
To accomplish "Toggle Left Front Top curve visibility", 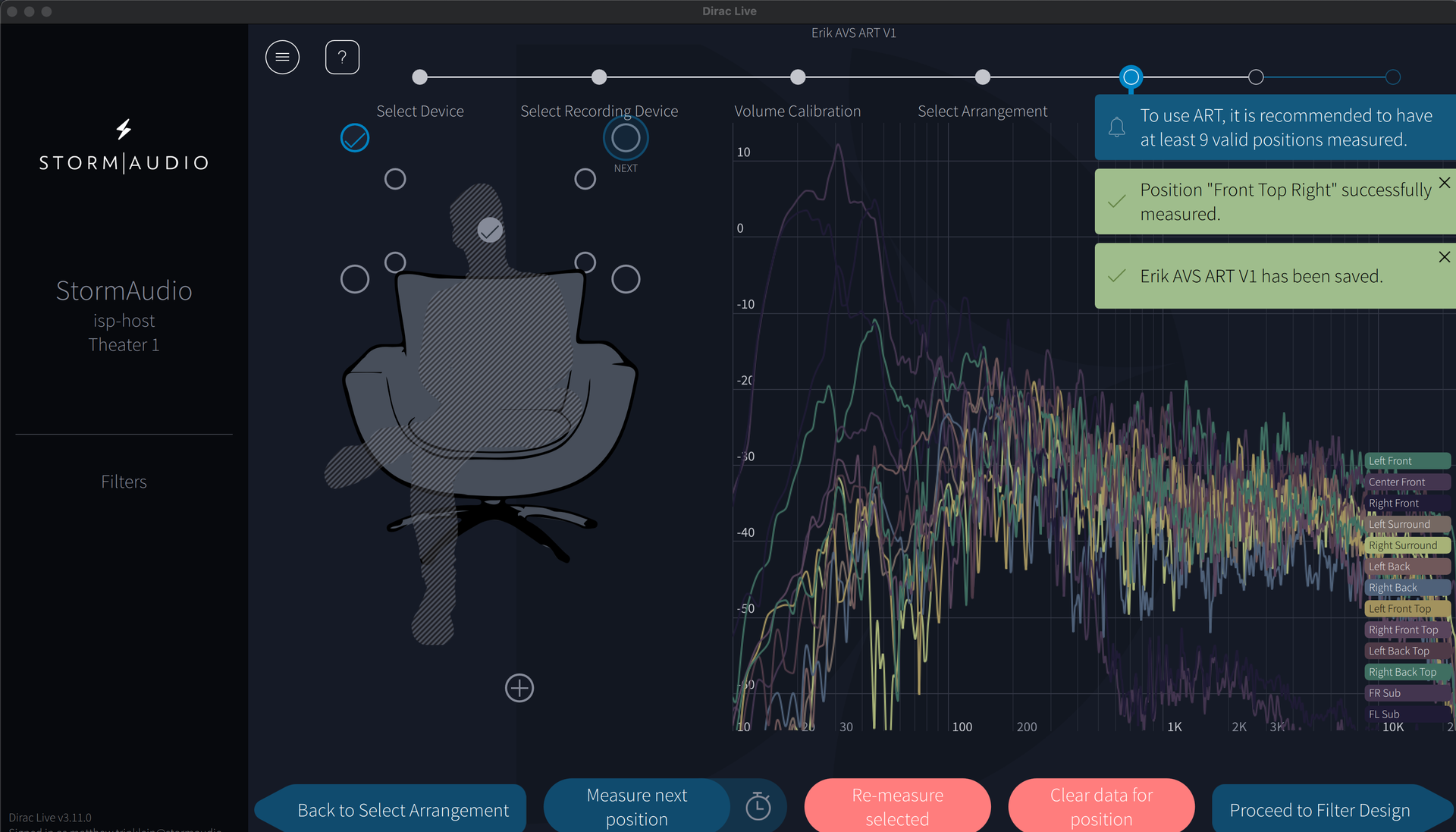I will point(1407,608).
